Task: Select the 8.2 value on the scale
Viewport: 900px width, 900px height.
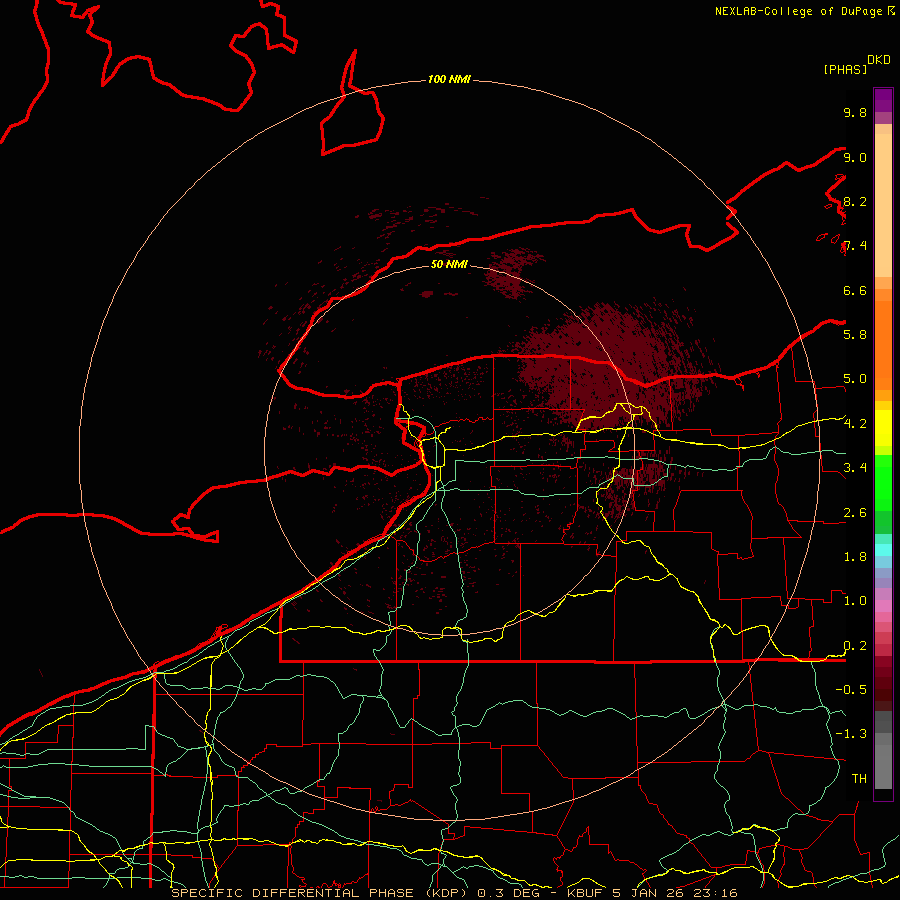Action: pos(855,201)
